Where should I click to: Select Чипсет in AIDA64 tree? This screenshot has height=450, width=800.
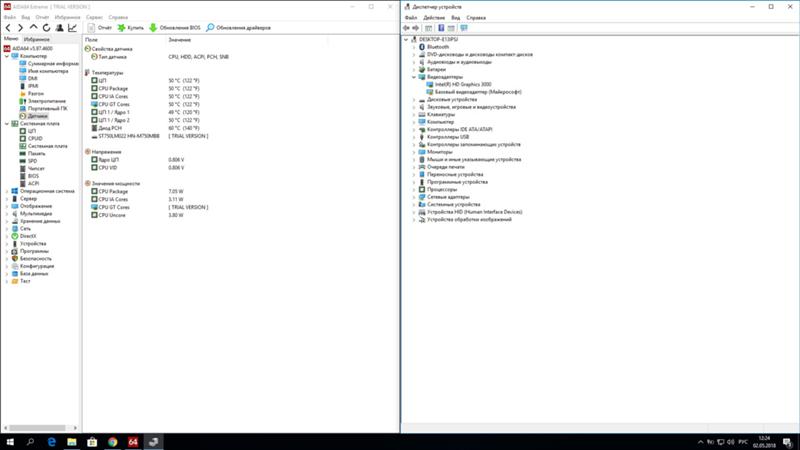32,168
